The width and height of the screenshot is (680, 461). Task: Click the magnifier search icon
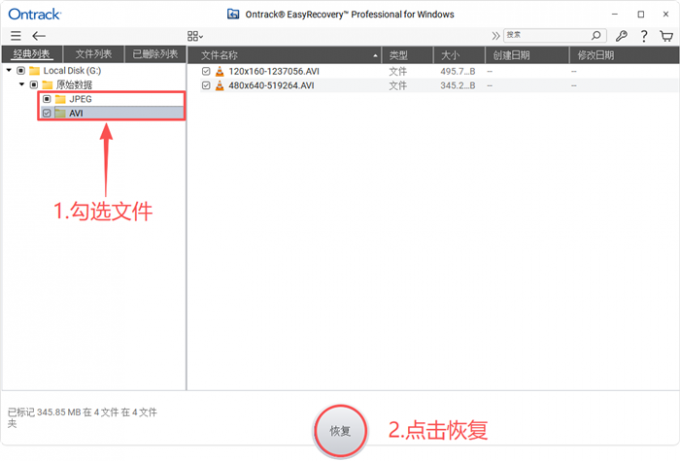(x=597, y=35)
